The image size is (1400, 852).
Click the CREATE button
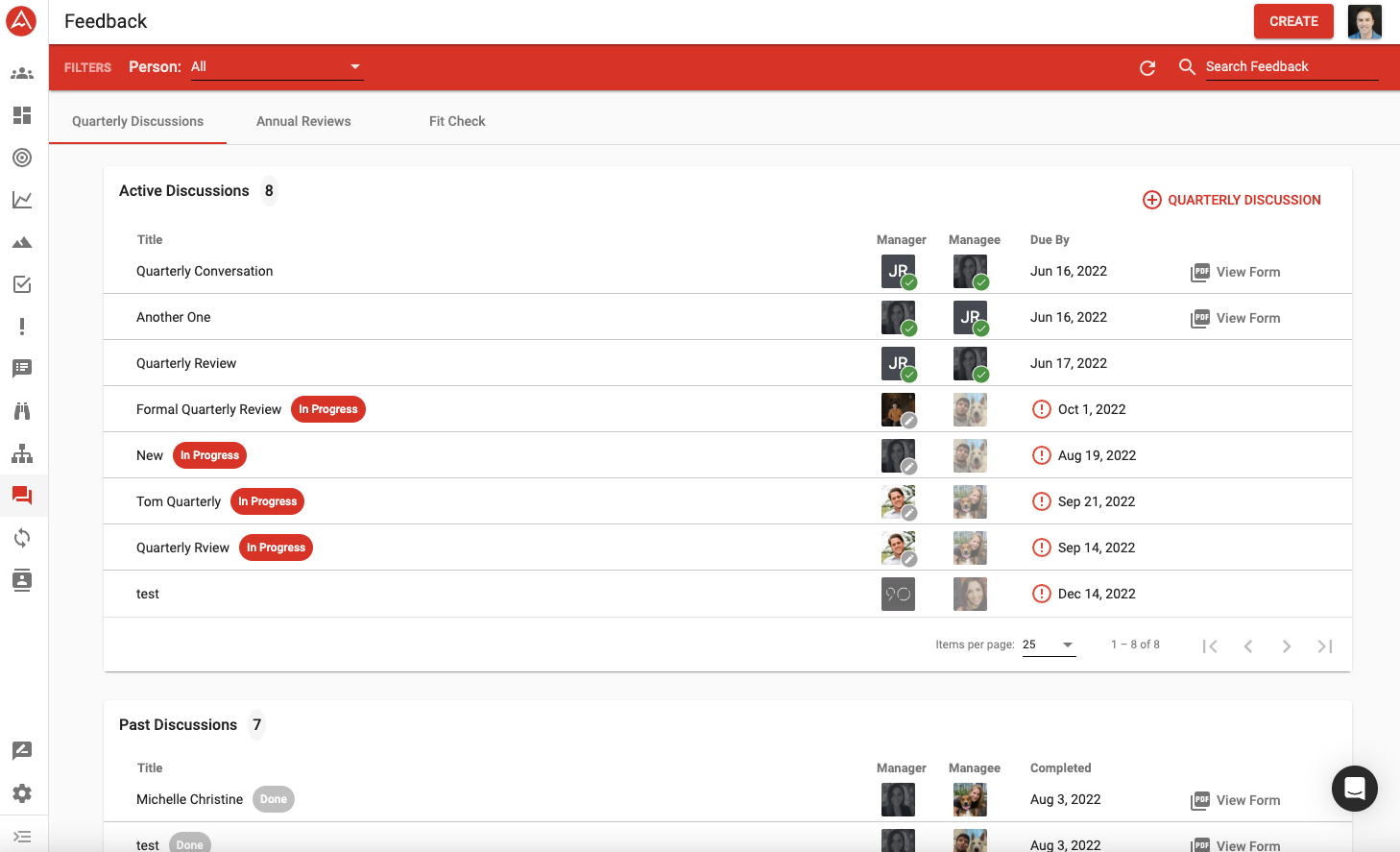1292,21
